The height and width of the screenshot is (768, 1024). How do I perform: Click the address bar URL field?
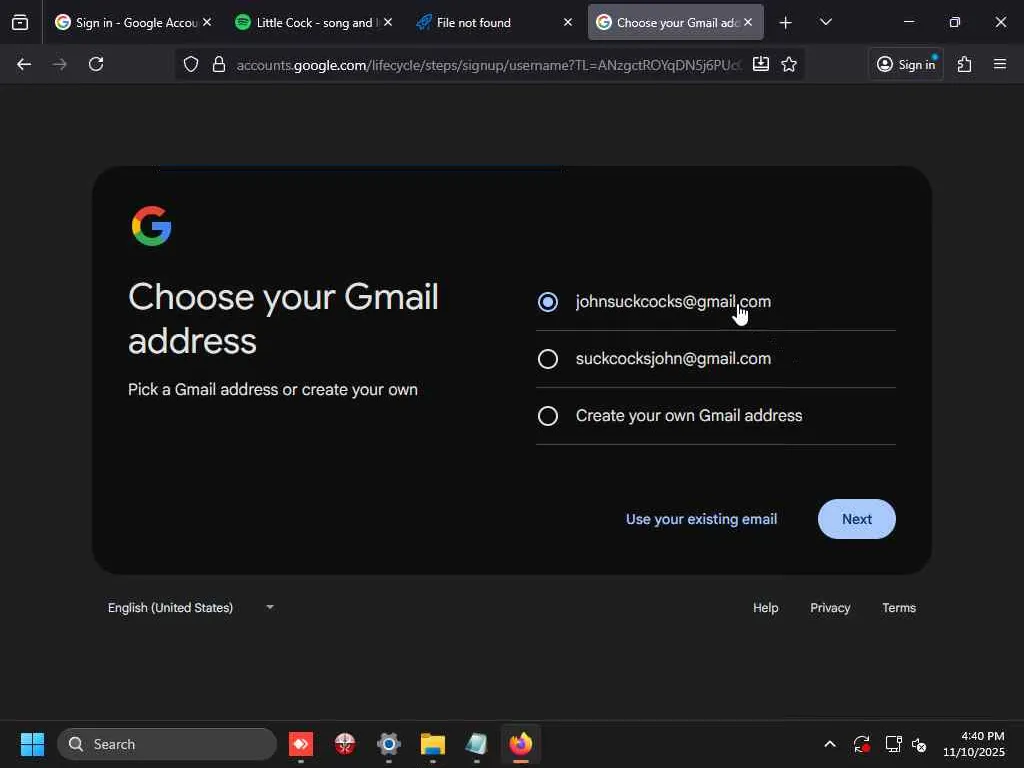tap(488, 65)
